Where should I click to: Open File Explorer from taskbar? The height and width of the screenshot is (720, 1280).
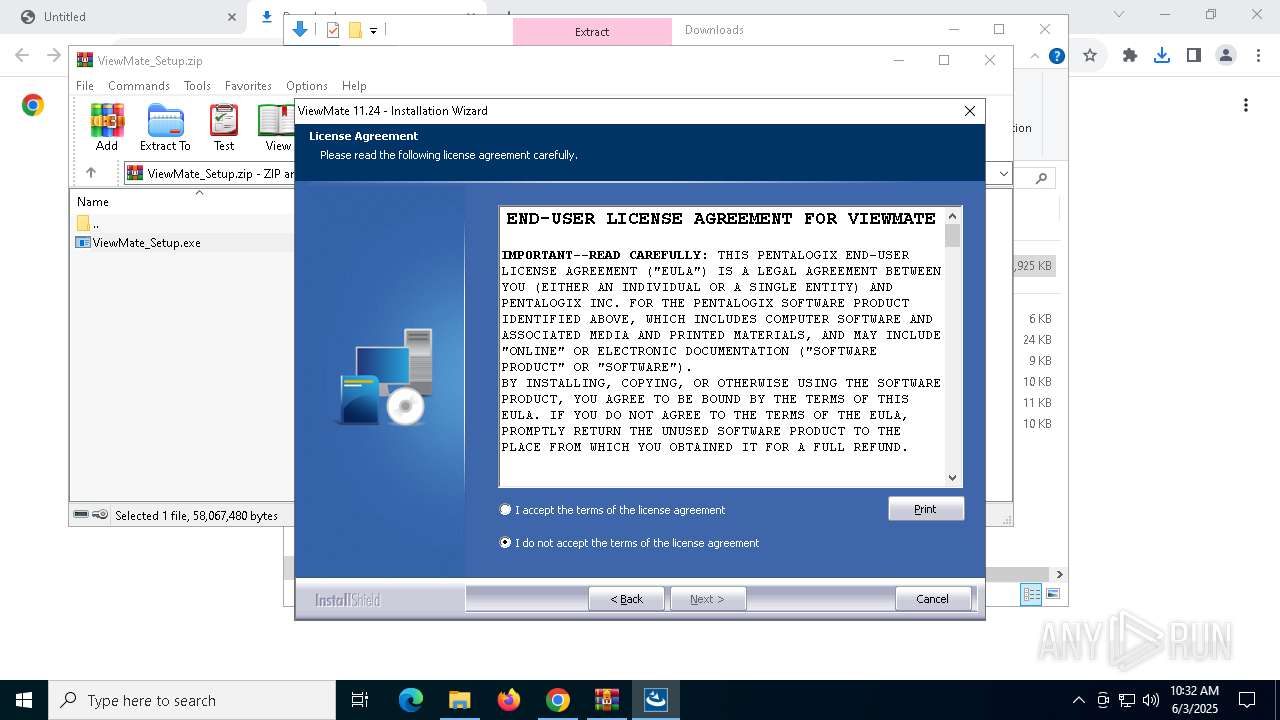[x=459, y=700]
